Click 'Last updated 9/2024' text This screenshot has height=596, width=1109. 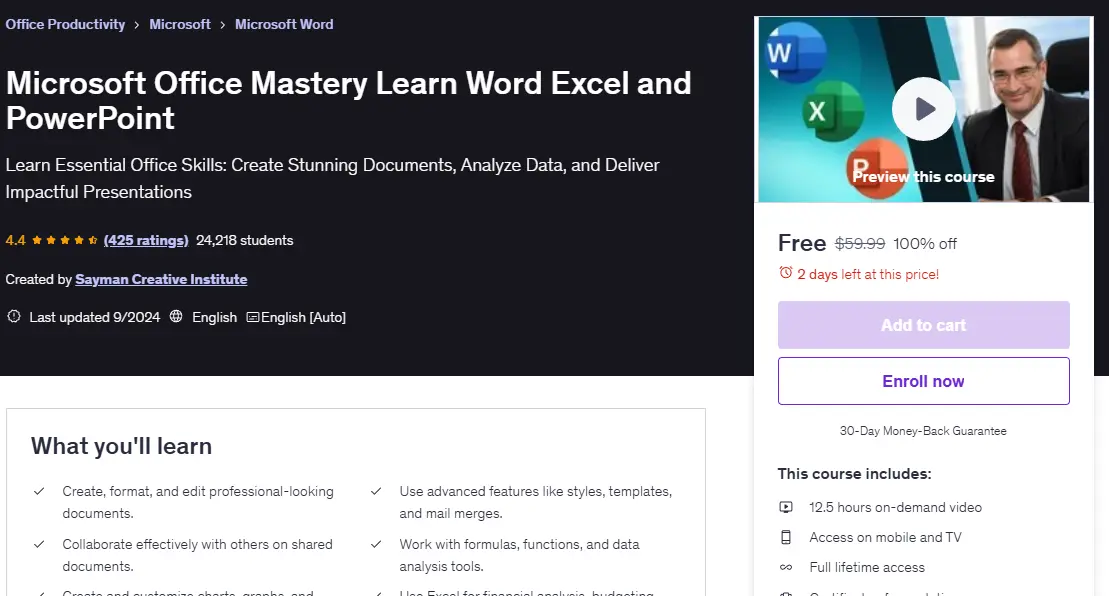click(x=95, y=317)
